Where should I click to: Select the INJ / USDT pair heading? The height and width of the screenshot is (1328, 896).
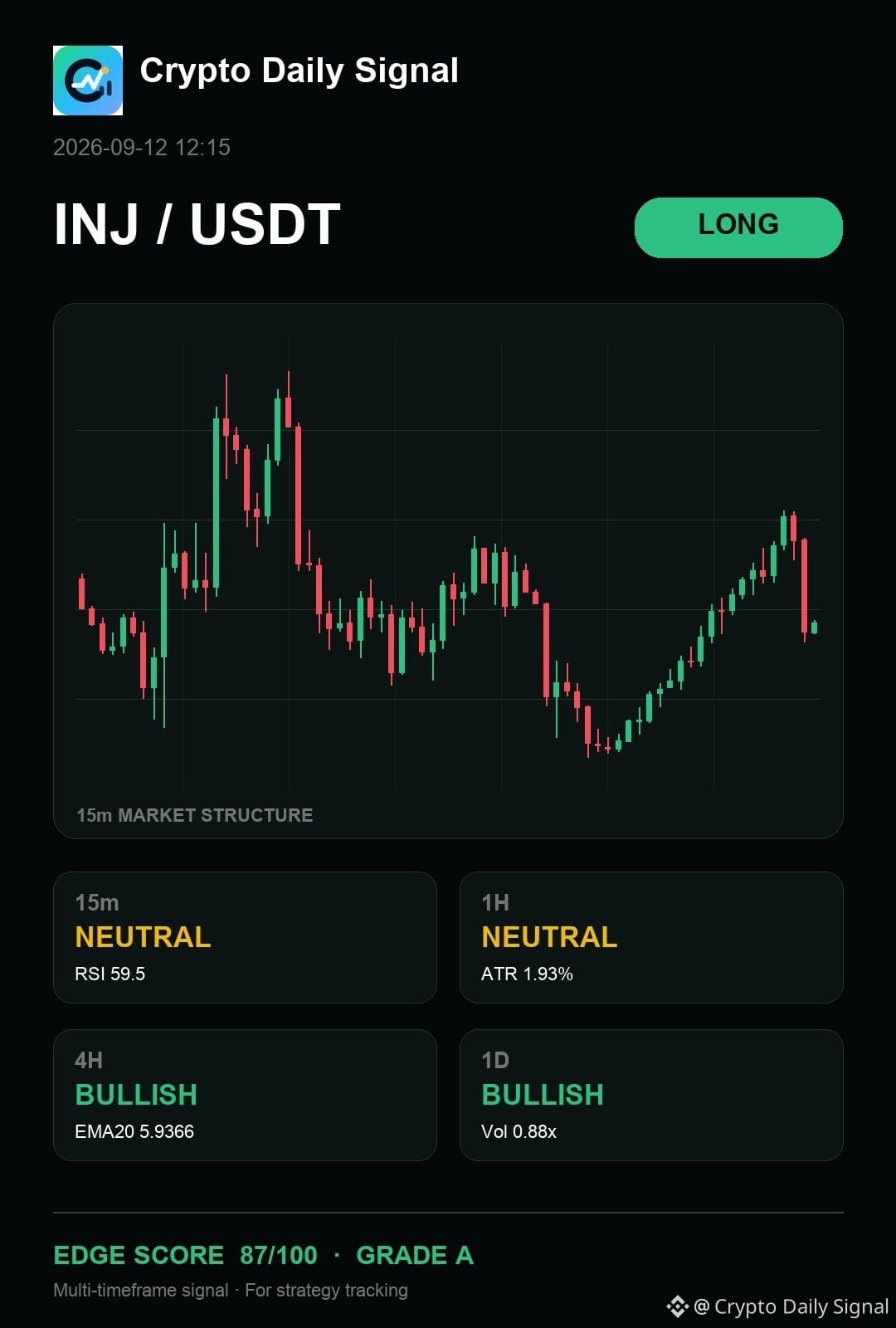(x=197, y=224)
